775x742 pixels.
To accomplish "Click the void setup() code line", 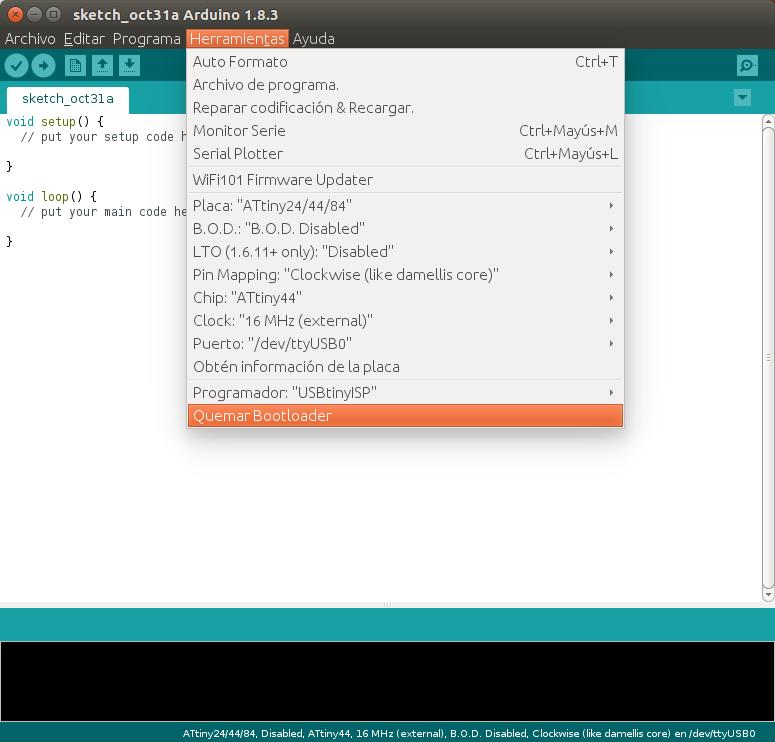I will click(x=55, y=122).
